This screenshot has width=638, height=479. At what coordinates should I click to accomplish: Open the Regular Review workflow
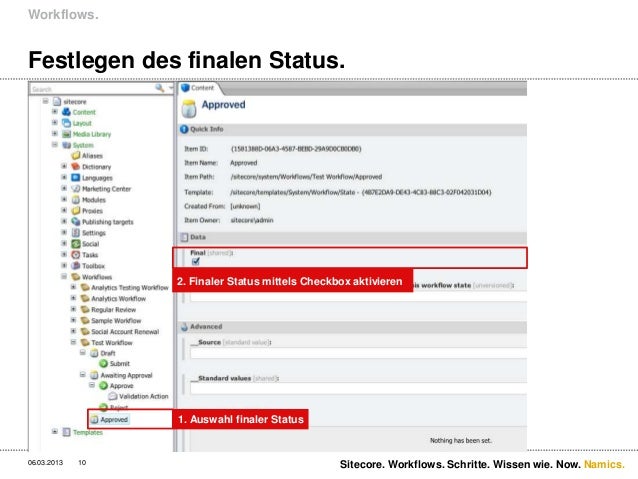113,310
